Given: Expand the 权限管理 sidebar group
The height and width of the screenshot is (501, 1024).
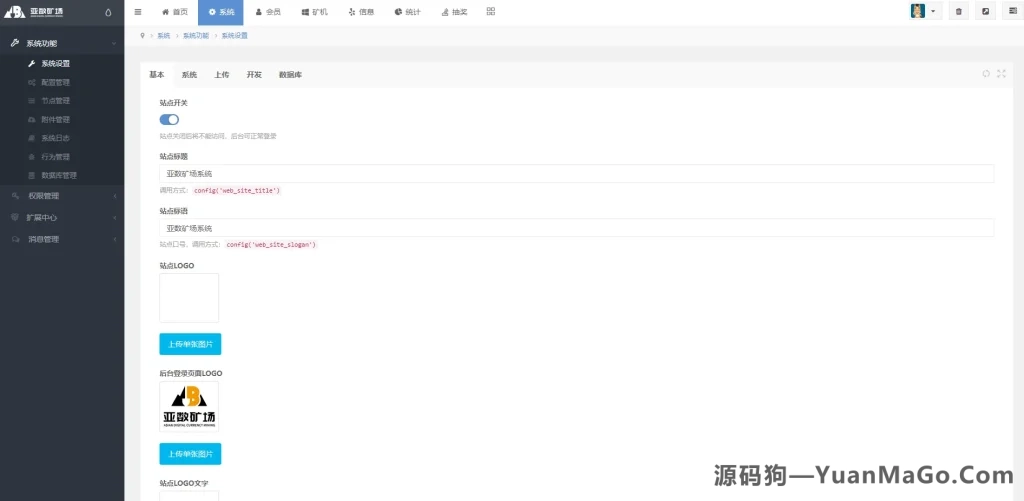Looking at the screenshot, I should [62, 195].
